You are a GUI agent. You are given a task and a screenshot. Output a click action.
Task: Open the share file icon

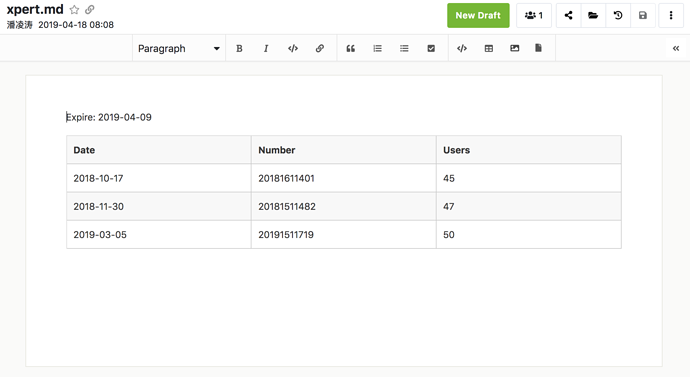(569, 15)
